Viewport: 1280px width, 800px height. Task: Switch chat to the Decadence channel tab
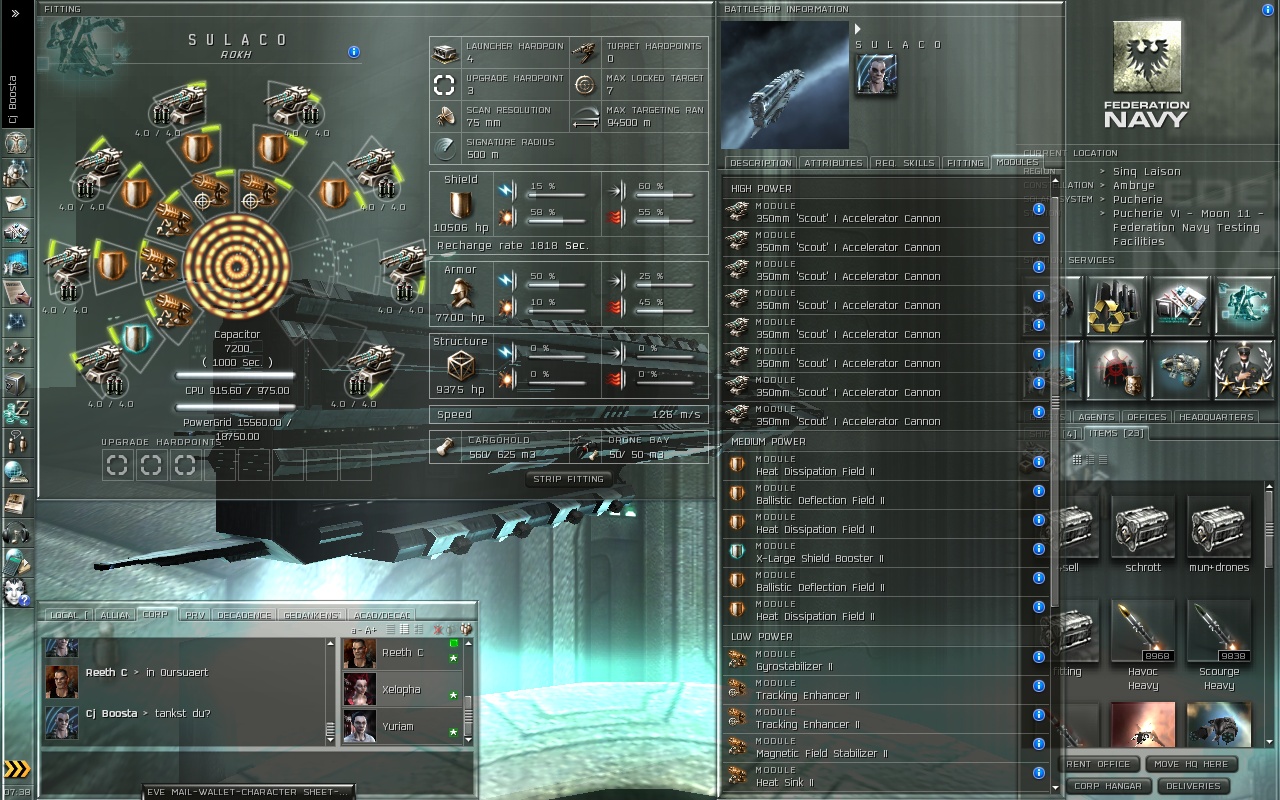(x=244, y=615)
